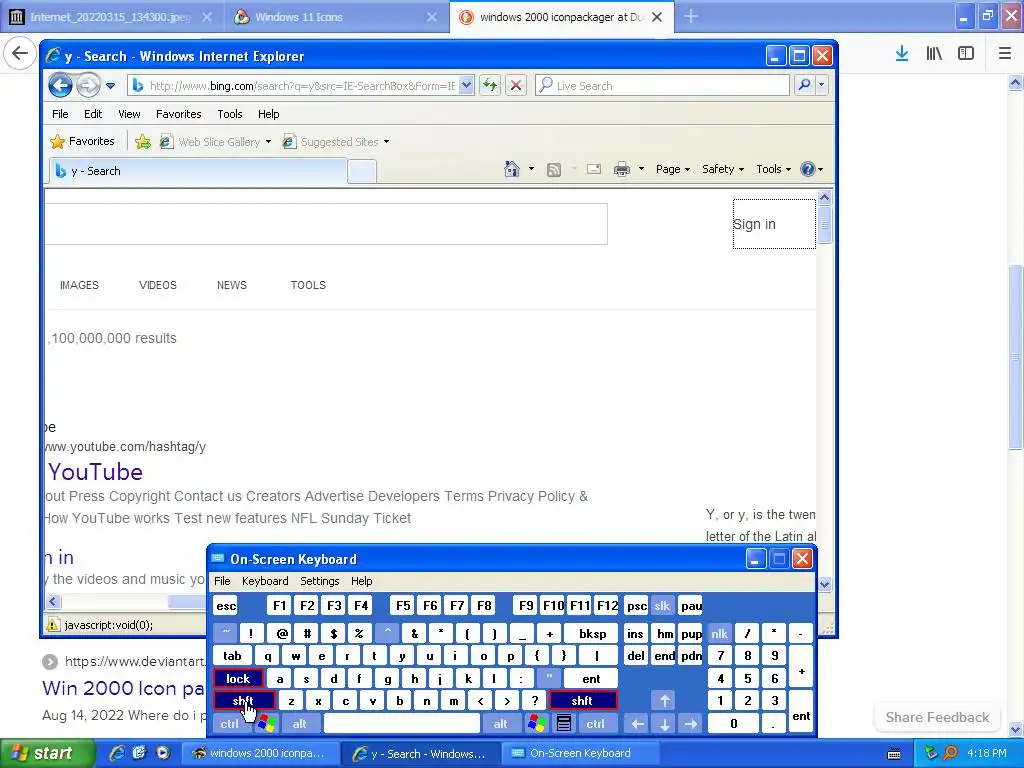
Task: Open search provider dropdown arrow
Action: click(x=822, y=85)
